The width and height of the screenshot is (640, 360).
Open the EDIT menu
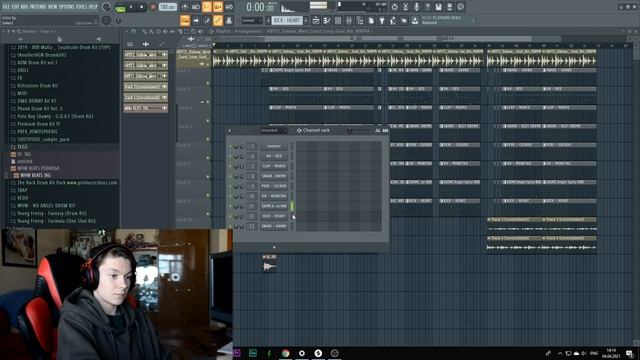coord(16,7)
